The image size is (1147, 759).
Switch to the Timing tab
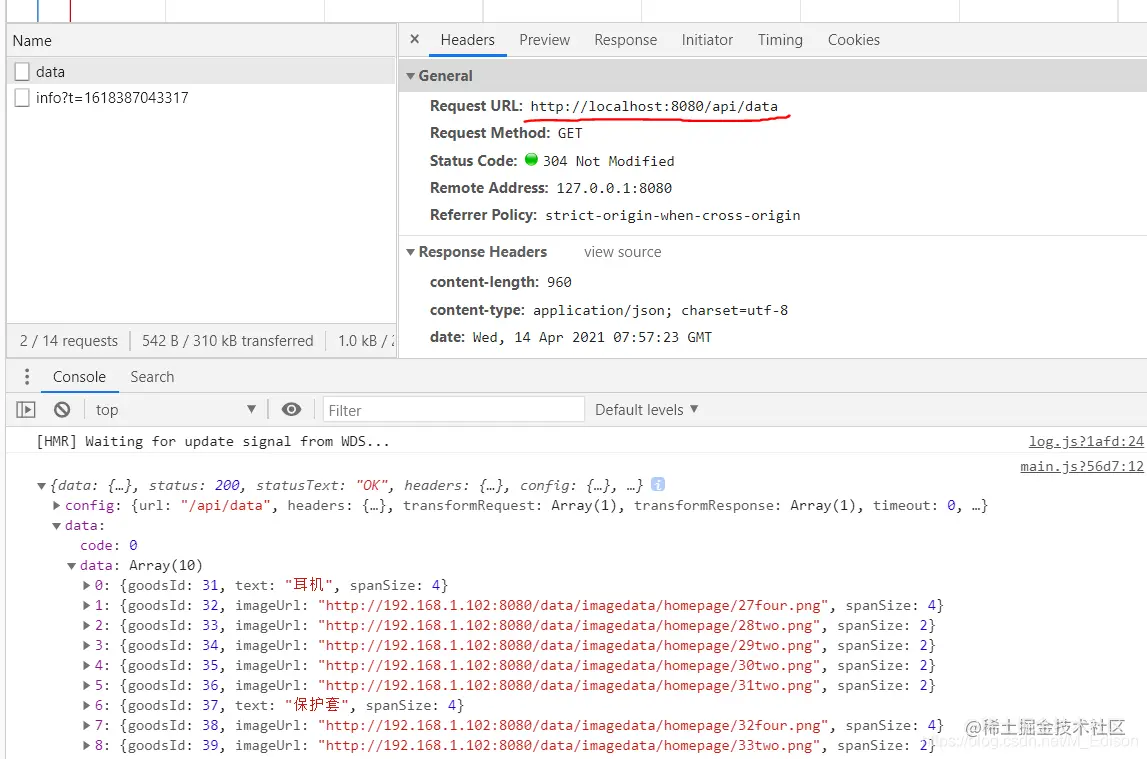click(x=780, y=39)
